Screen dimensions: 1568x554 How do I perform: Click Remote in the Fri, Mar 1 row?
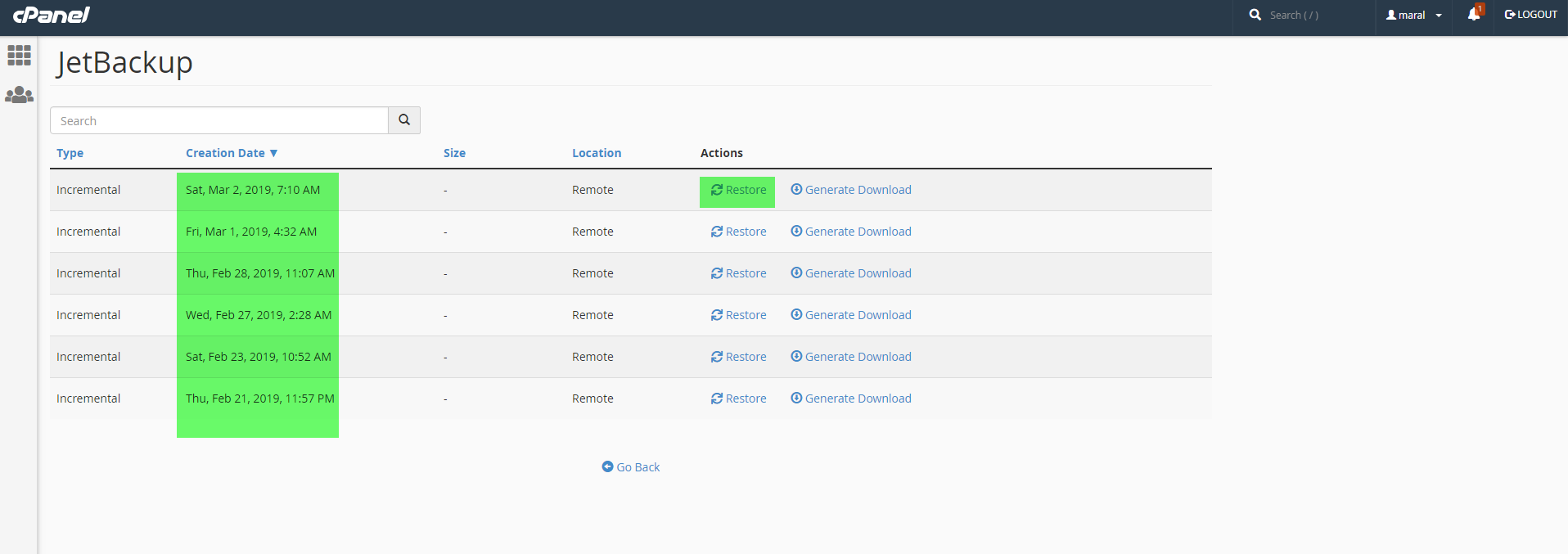[x=593, y=232]
